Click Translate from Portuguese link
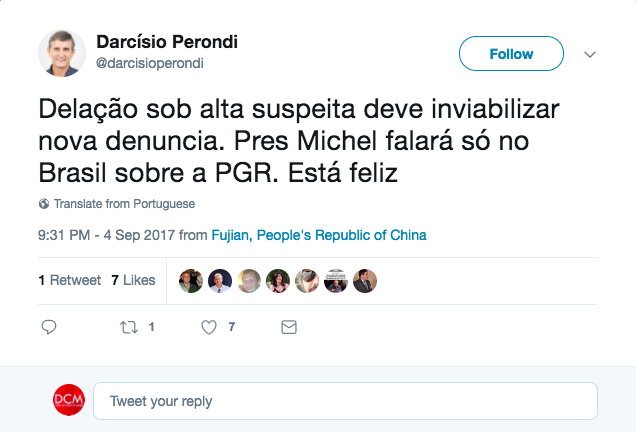636x432 pixels. point(124,204)
